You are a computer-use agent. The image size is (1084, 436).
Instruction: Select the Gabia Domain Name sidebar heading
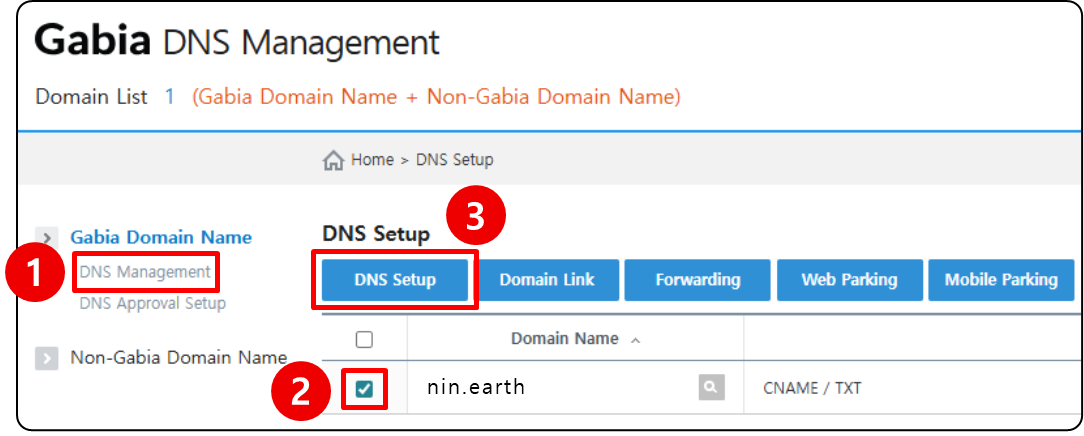click(161, 238)
